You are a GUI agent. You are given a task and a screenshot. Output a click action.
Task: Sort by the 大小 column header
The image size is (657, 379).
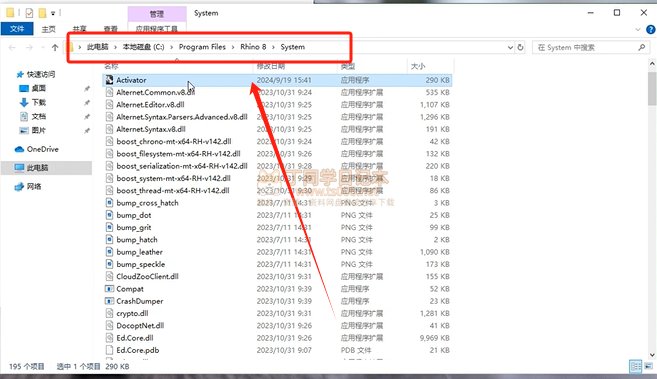click(418, 66)
